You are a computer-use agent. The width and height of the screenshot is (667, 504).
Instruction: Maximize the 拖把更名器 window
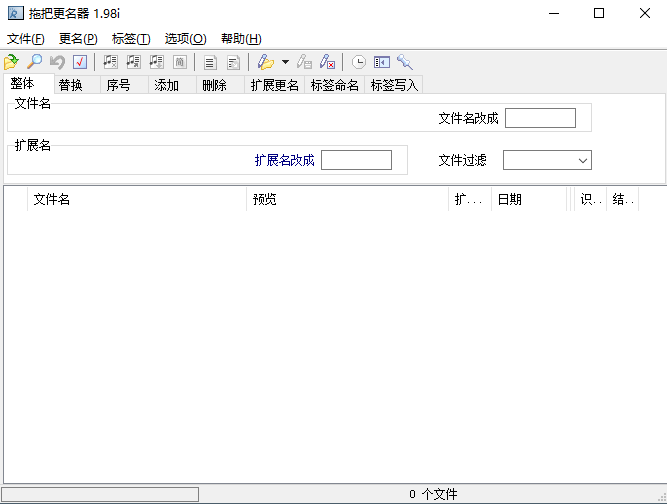(x=599, y=13)
